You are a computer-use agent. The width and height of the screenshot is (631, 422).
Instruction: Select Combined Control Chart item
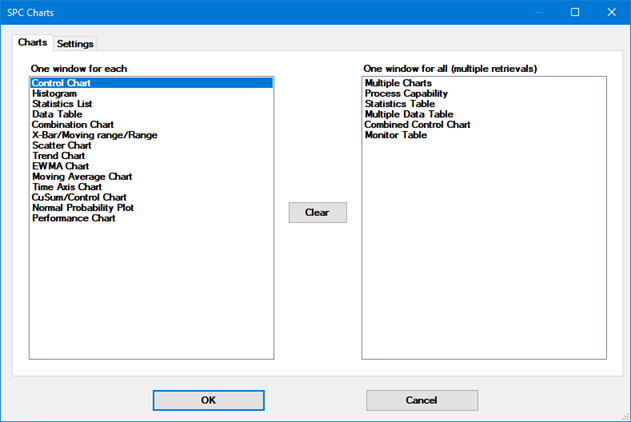coord(417,125)
